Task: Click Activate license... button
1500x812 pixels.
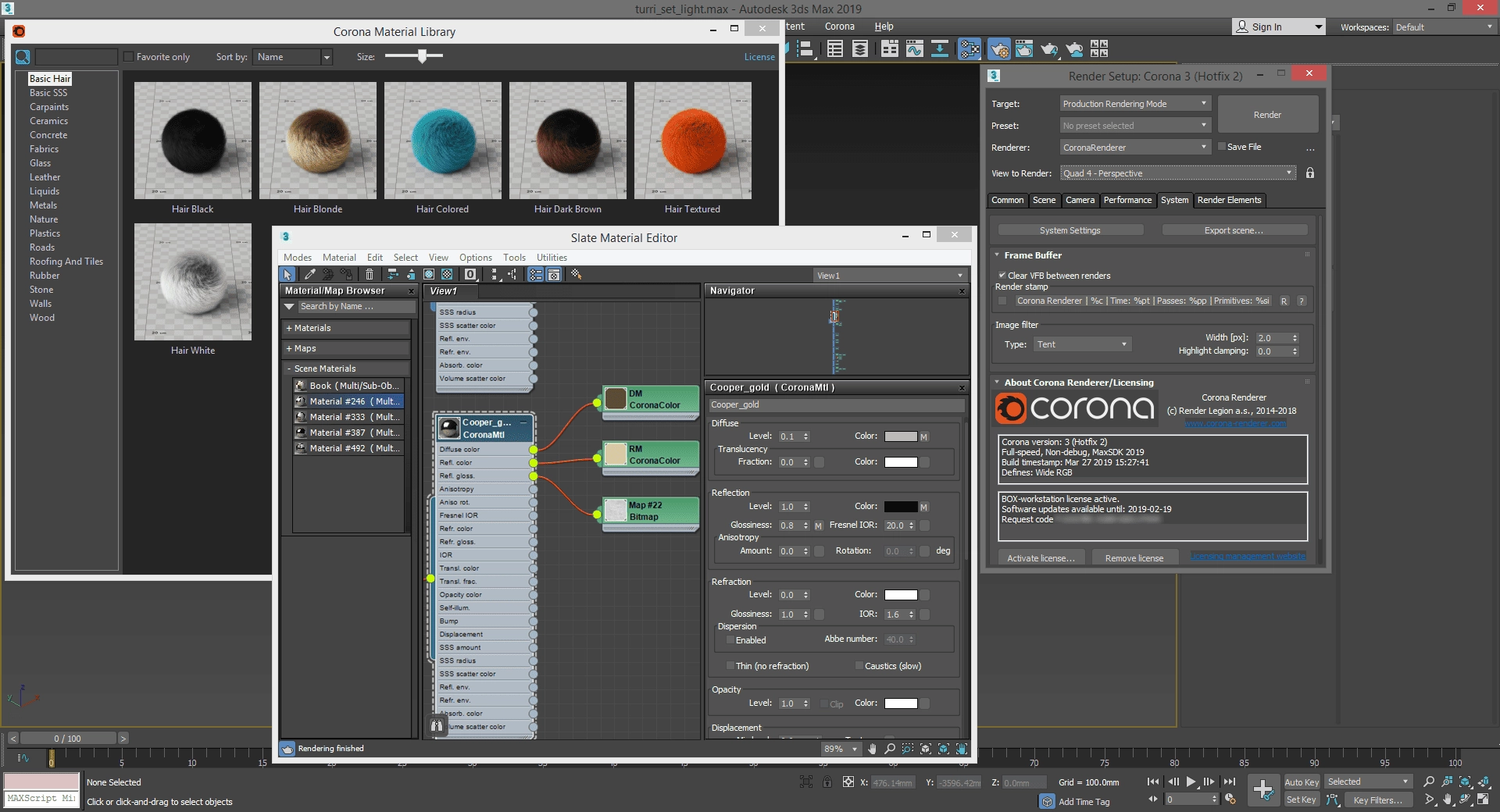Action: (x=1041, y=557)
